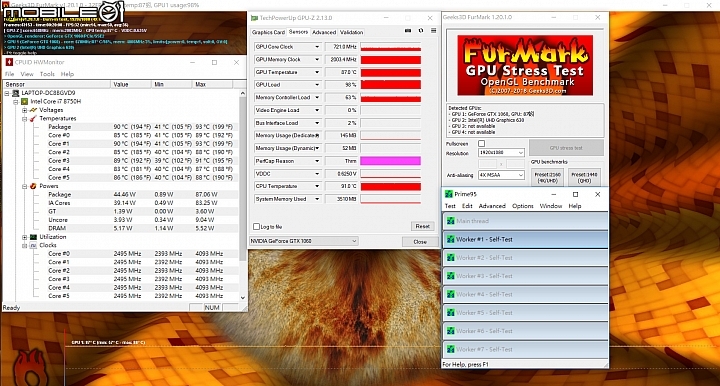Click Close button in GPU-Z
720x386 pixels.
420,241
